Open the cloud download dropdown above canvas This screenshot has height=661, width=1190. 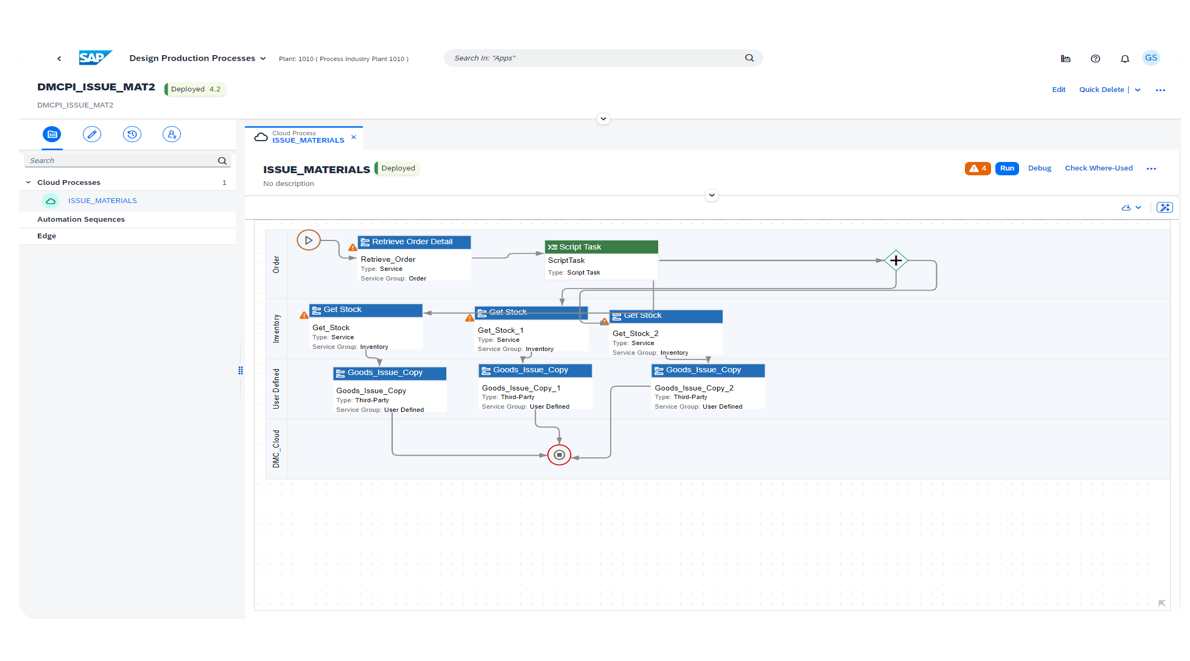(x=1132, y=208)
